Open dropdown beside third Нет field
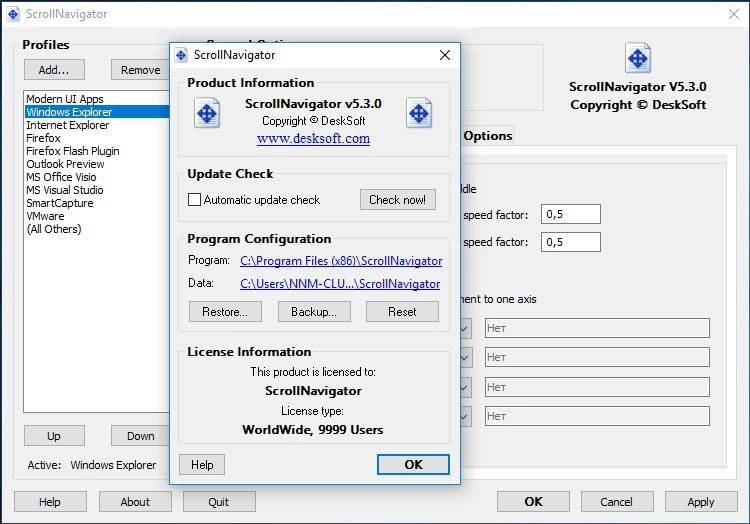This screenshot has width=750, height=524. click(x=466, y=387)
